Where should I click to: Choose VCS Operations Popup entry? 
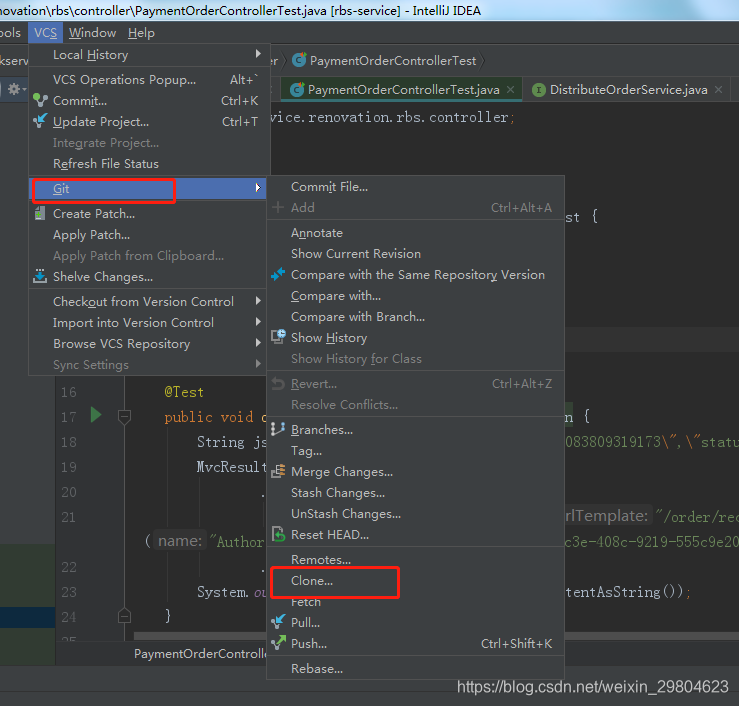click(x=148, y=80)
